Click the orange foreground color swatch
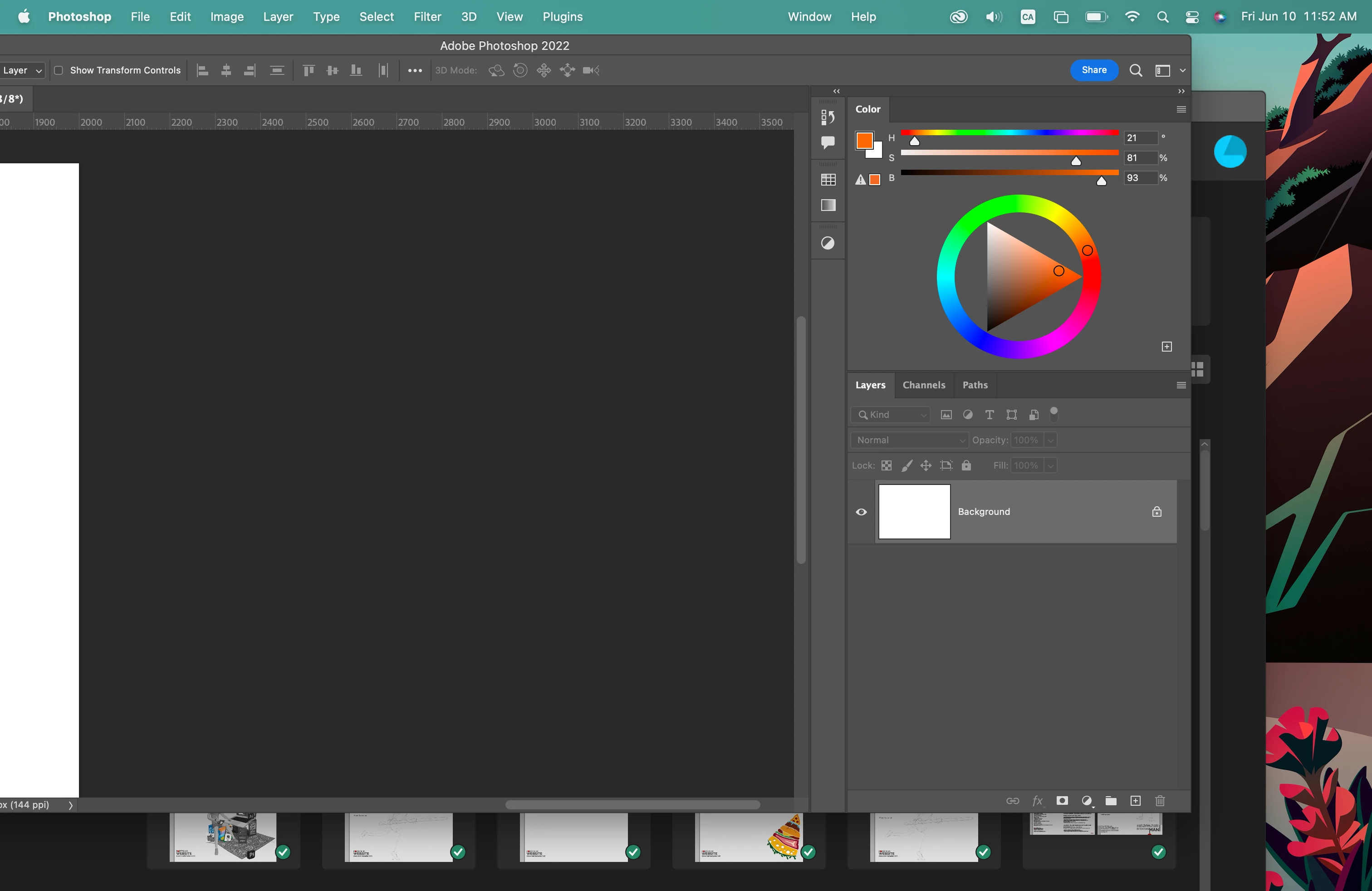The image size is (1372, 891). pyautogui.click(x=863, y=140)
